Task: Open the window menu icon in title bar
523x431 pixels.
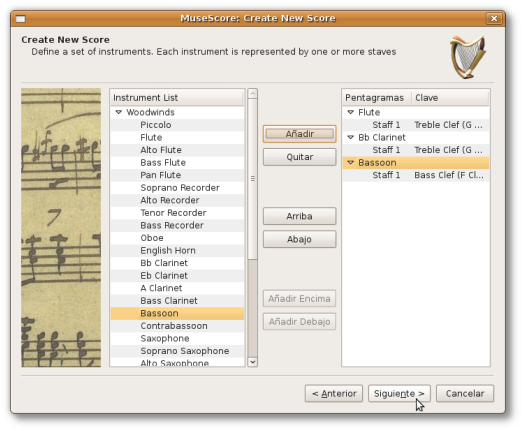Action: (20, 19)
